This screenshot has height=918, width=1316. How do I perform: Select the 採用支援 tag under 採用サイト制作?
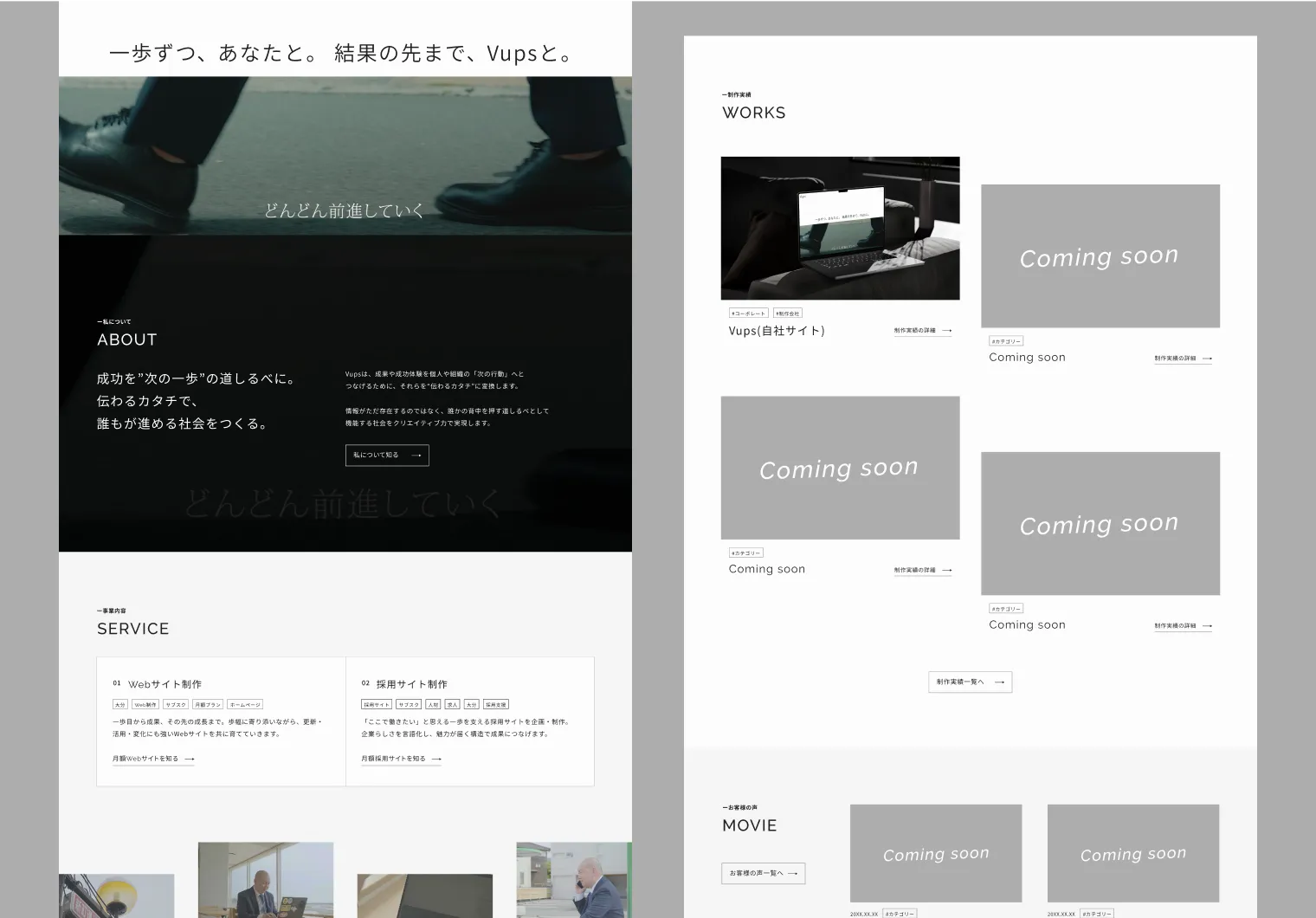point(496,705)
